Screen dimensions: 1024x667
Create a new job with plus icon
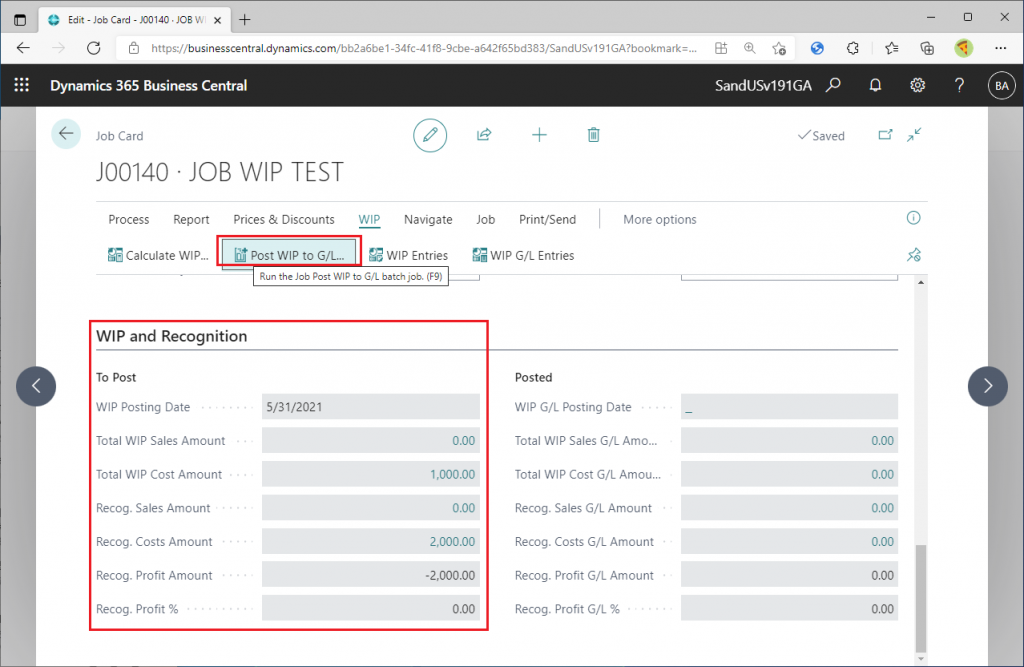click(539, 135)
